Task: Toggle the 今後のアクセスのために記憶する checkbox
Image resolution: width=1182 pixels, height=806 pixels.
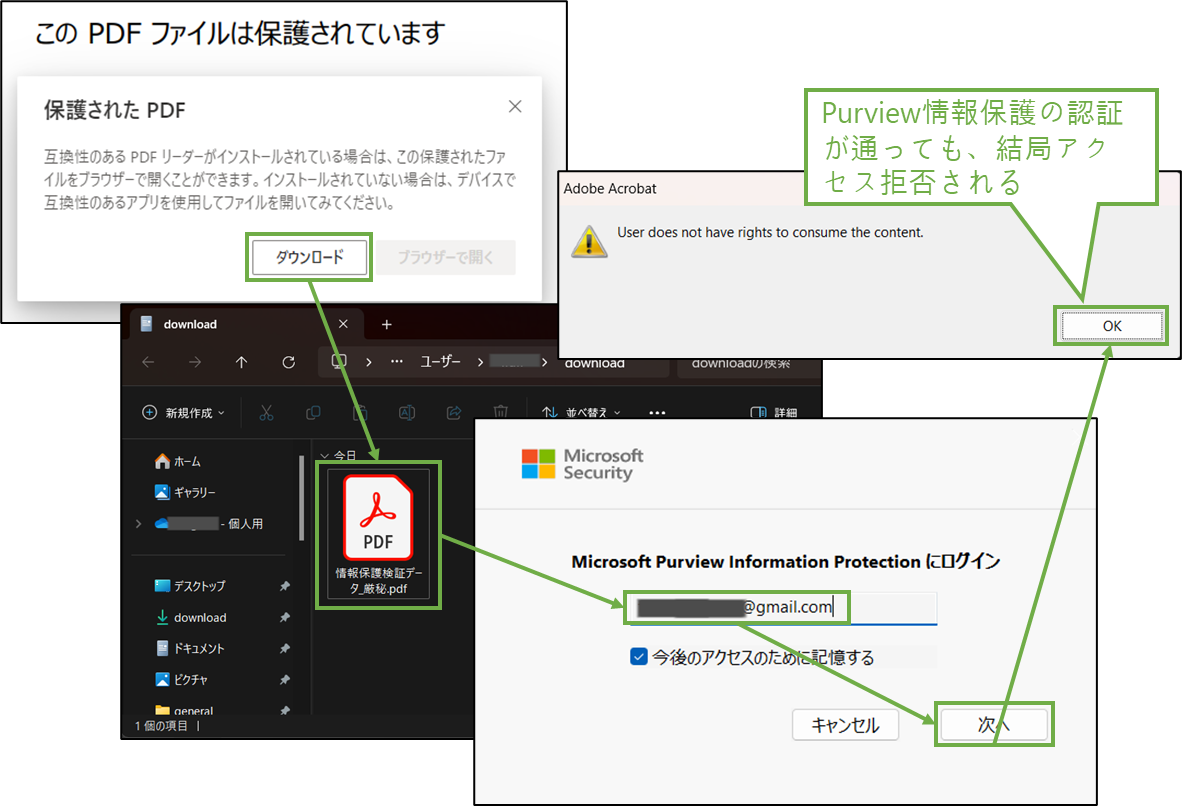Action: (638, 656)
